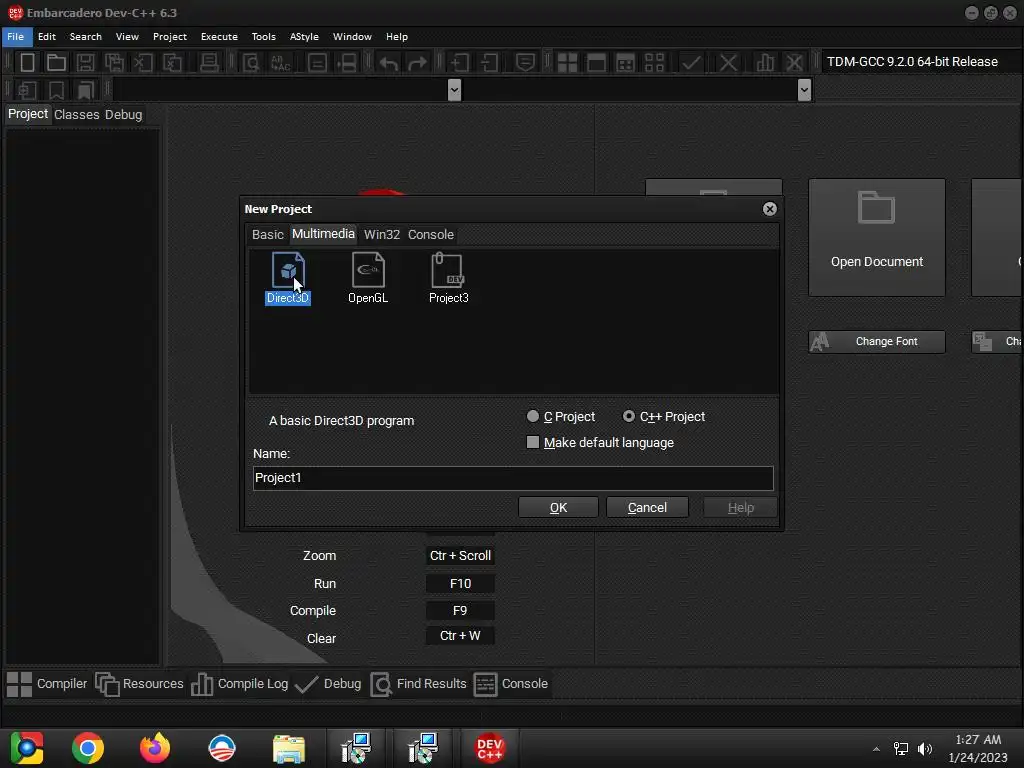Click the Stop Execution X toolbar icon

click(728, 63)
